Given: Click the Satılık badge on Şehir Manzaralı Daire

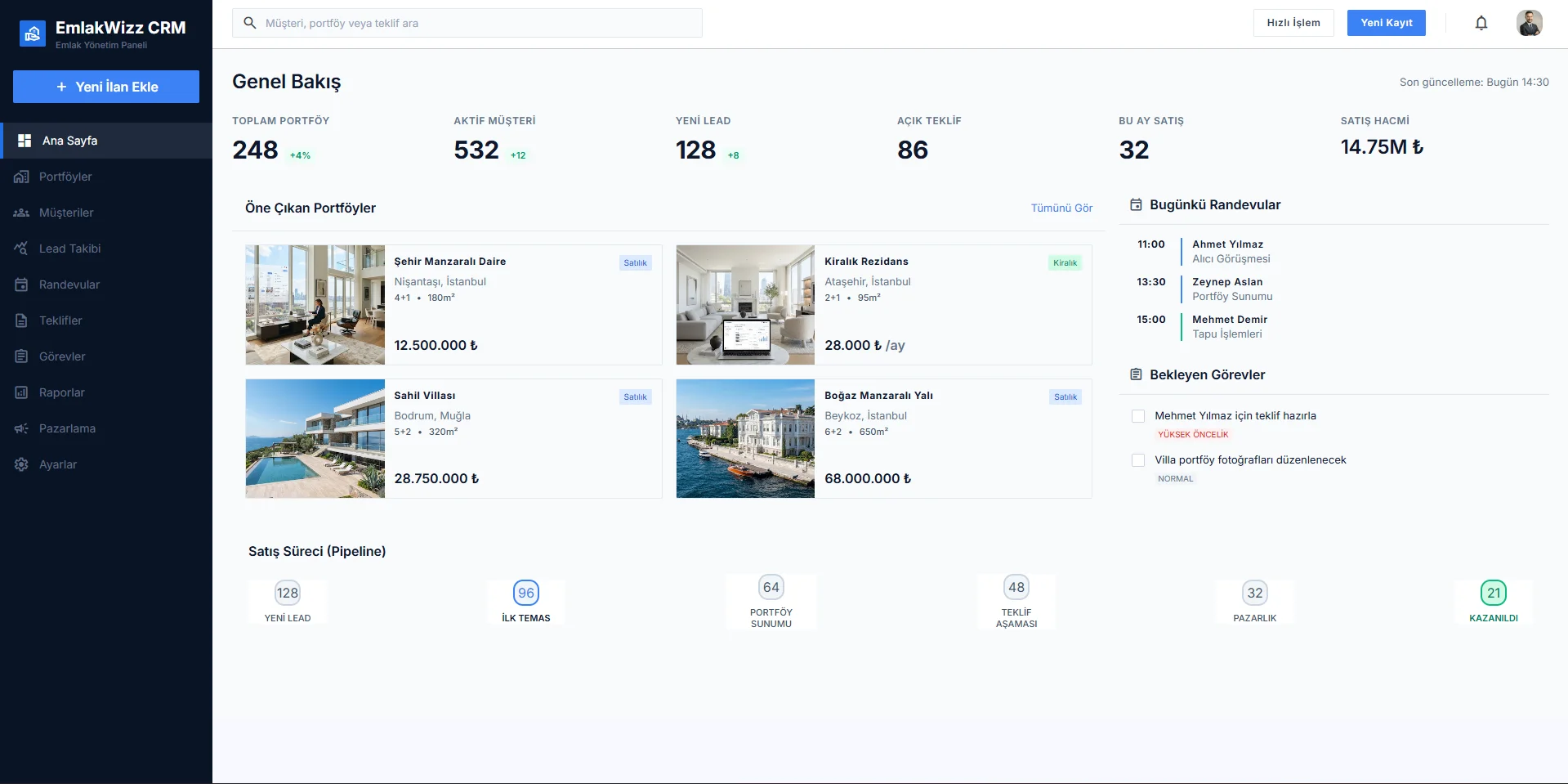Looking at the screenshot, I should coord(635,263).
